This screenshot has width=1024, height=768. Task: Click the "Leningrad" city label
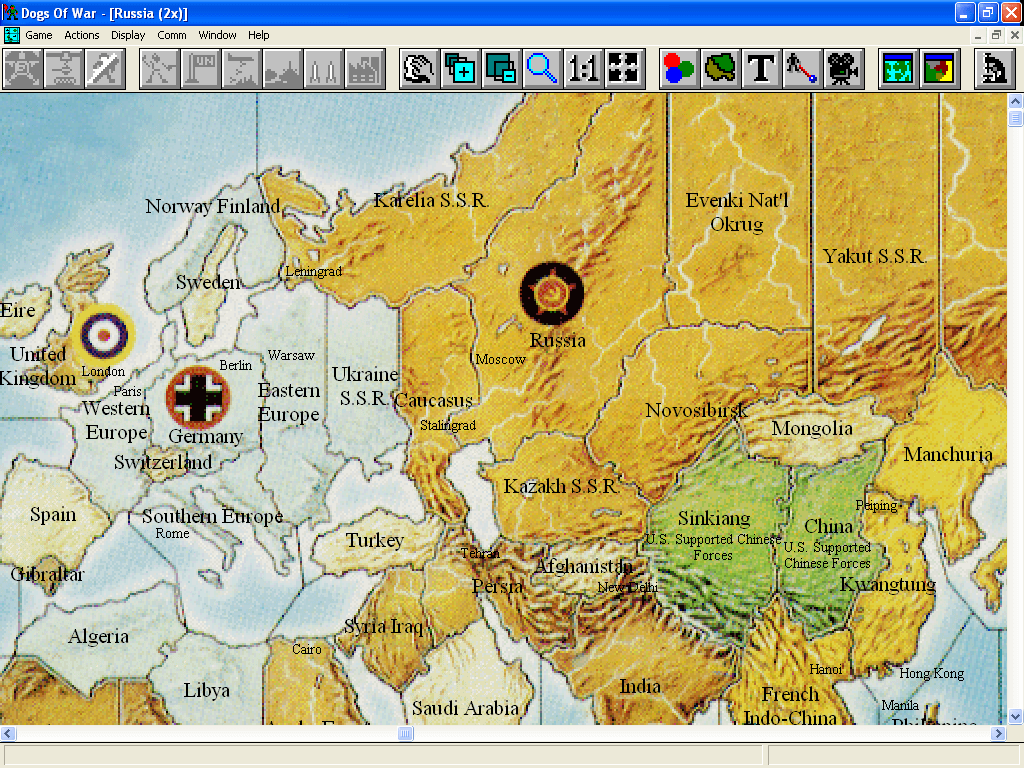[x=313, y=272]
